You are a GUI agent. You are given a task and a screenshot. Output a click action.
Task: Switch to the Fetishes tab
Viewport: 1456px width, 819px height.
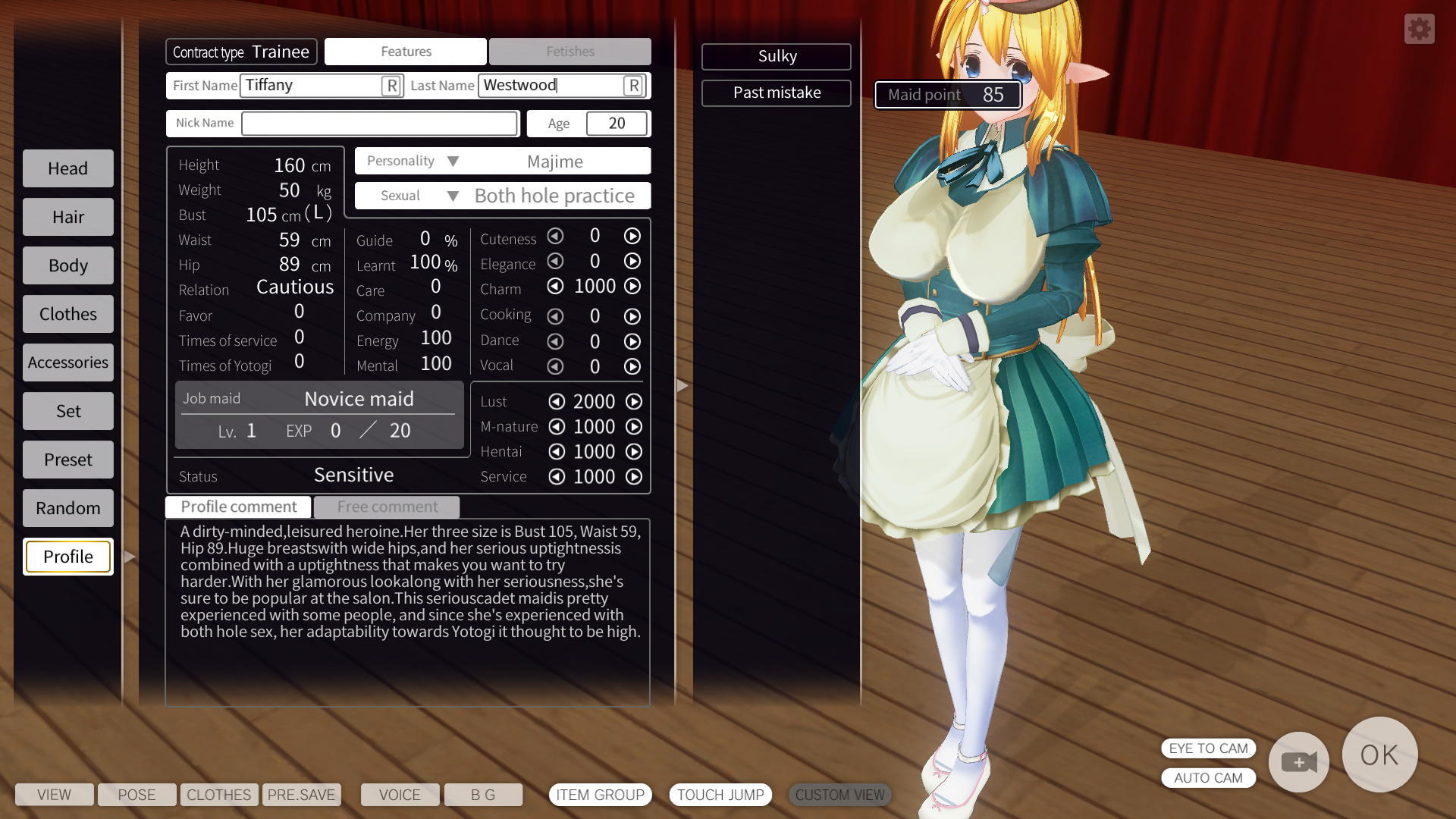[570, 52]
